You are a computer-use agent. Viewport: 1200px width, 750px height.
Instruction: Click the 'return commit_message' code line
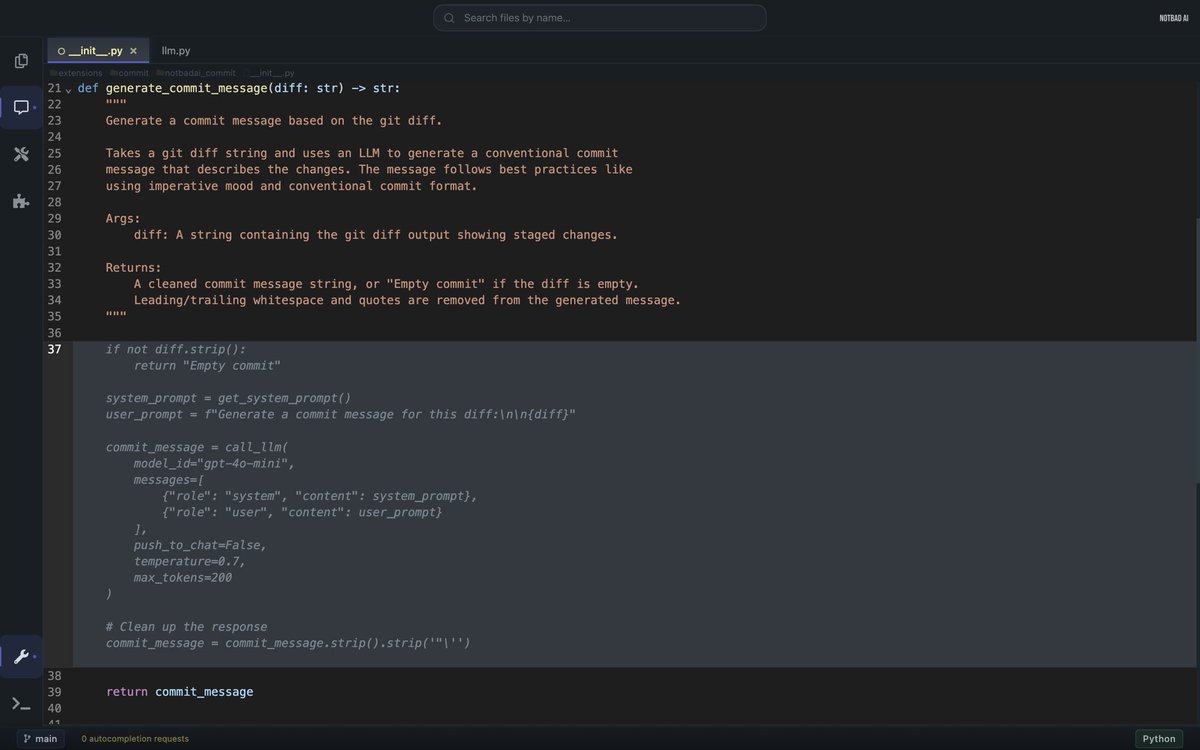180,692
